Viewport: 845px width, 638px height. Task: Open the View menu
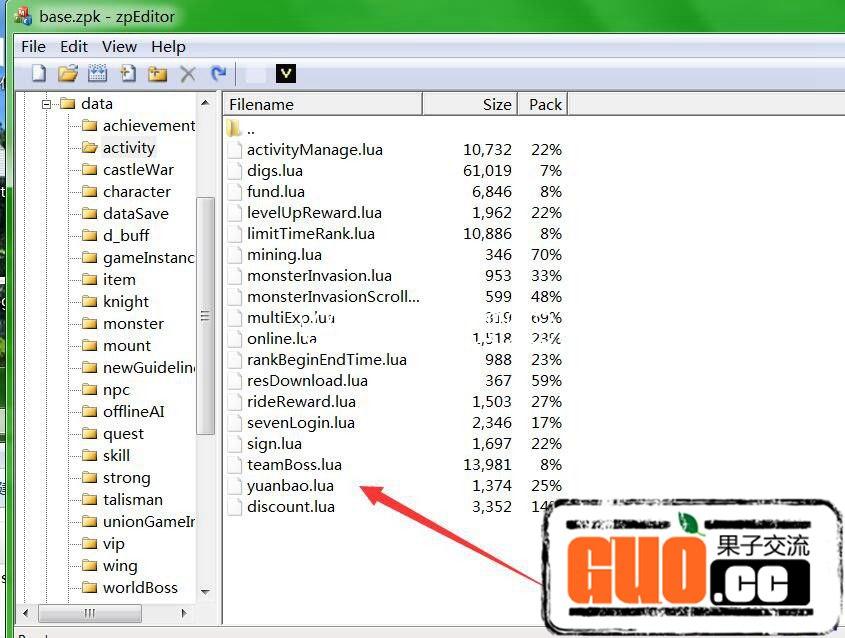(x=119, y=46)
